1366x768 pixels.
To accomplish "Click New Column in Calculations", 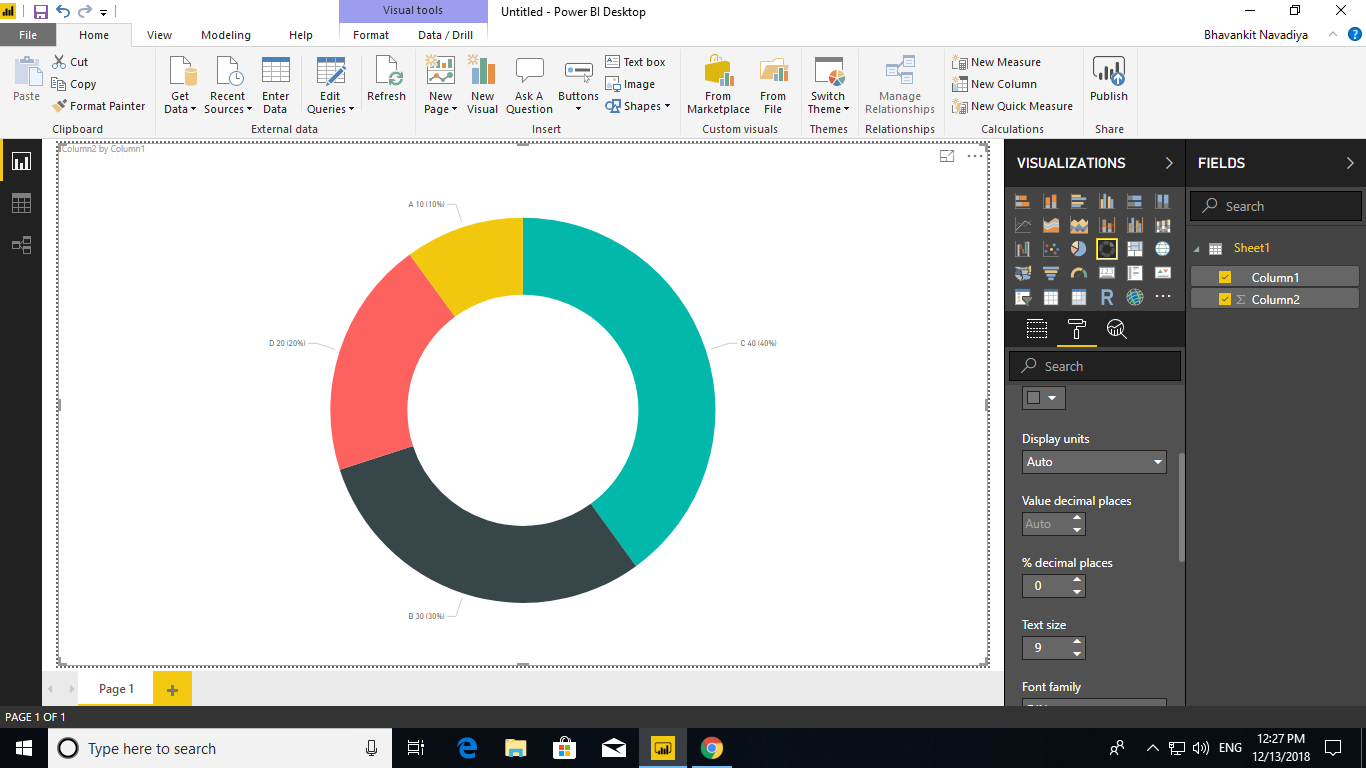I will click(x=994, y=84).
